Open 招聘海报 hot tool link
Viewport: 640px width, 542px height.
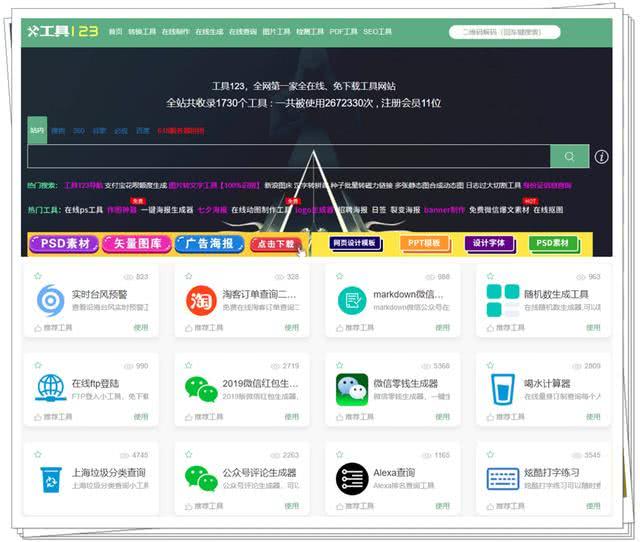353,210
